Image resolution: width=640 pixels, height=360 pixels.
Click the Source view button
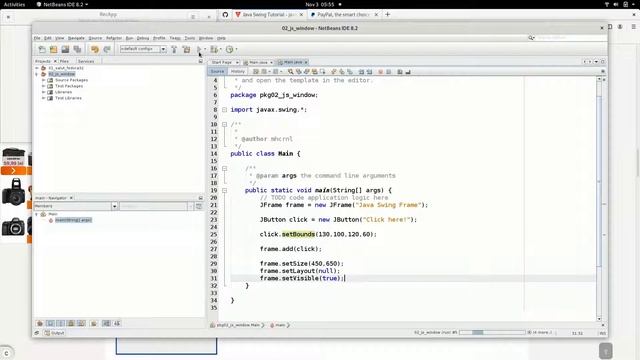click(x=217, y=71)
